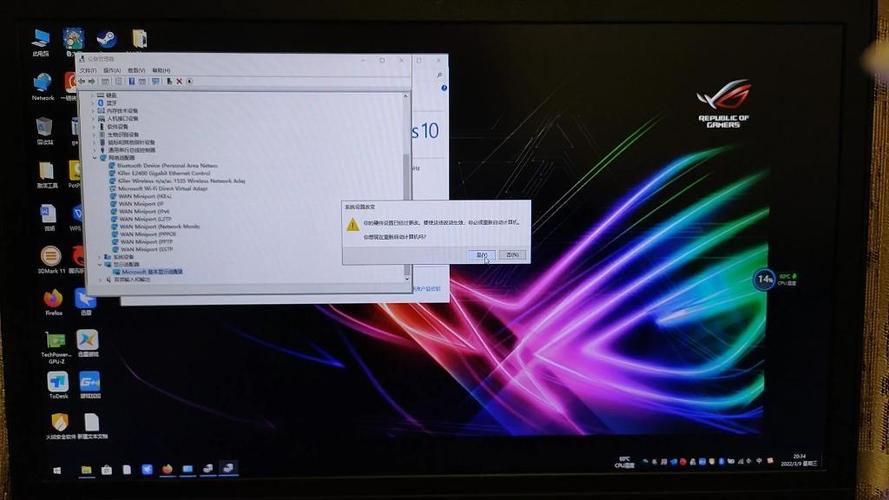Image resolution: width=889 pixels, height=500 pixels.
Task: Select WAN Miniport (L2TP)
Action: (141, 219)
